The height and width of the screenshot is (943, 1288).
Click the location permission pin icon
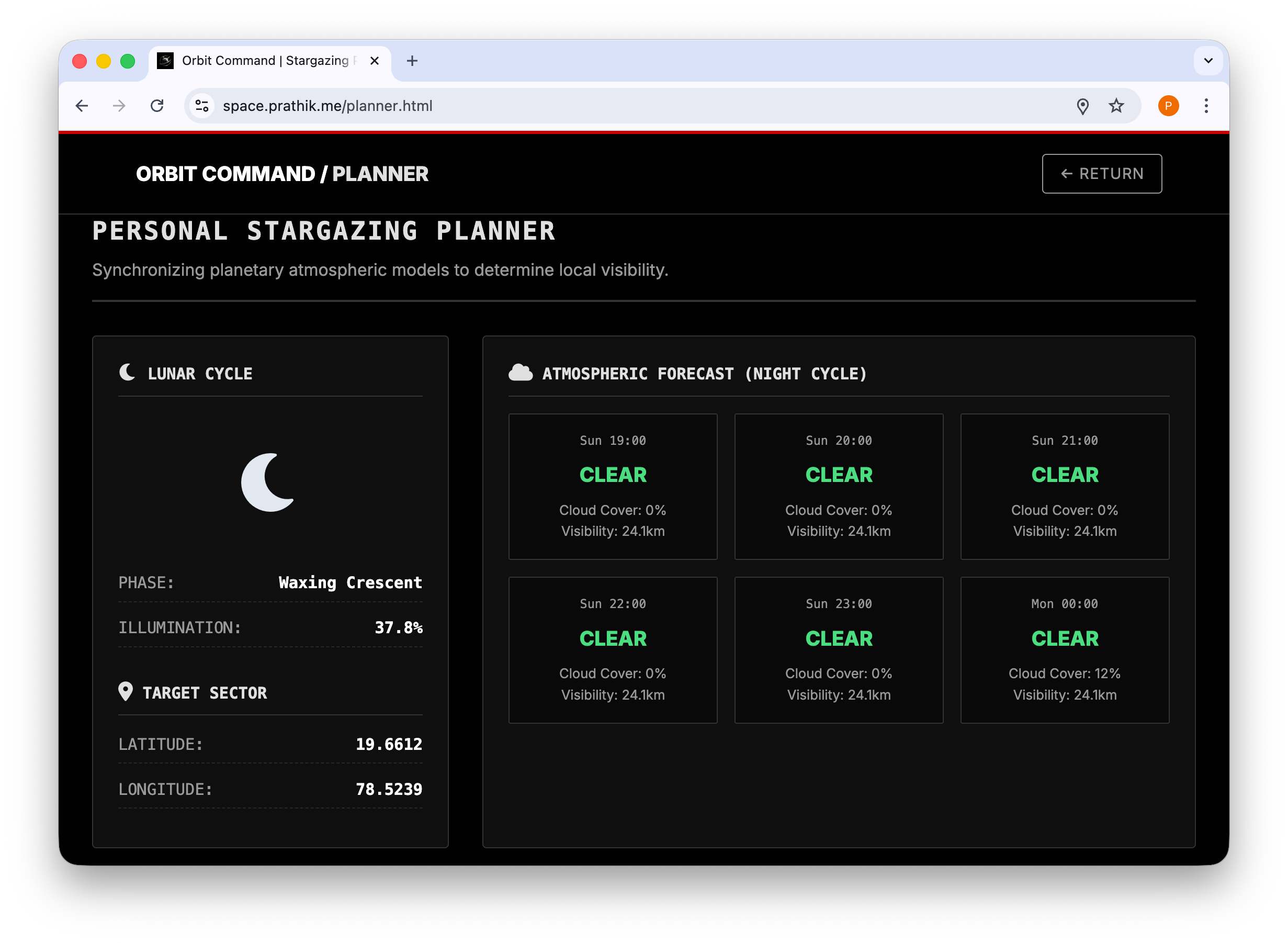click(1082, 106)
